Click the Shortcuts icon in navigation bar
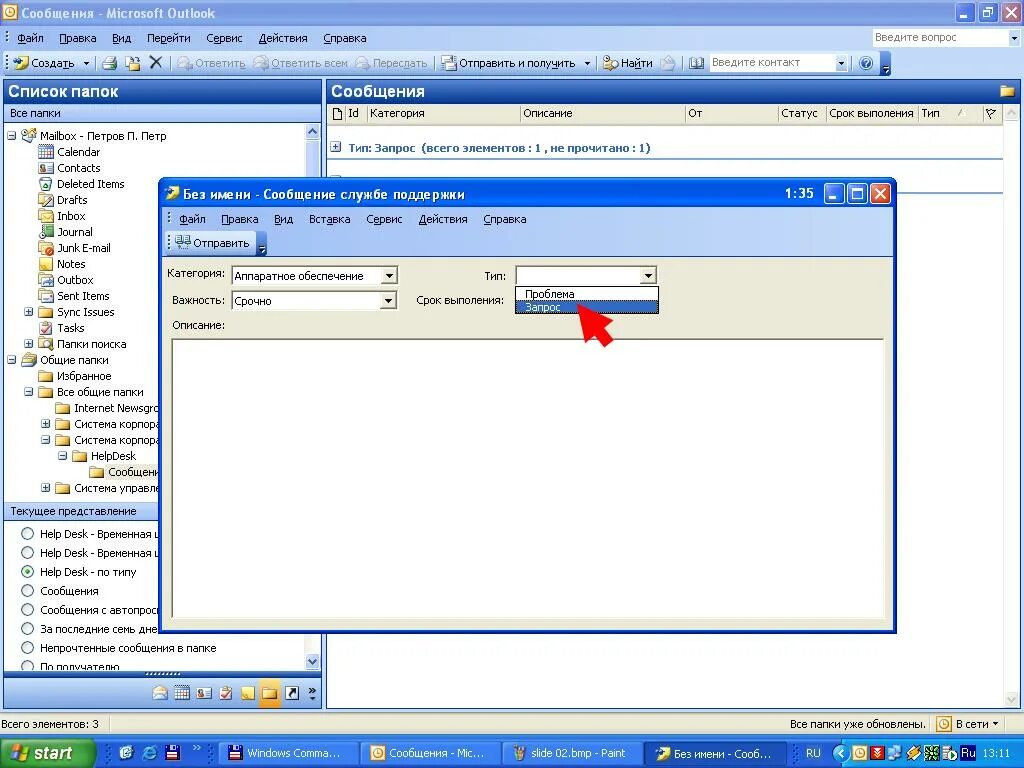 (x=292, y=693)
